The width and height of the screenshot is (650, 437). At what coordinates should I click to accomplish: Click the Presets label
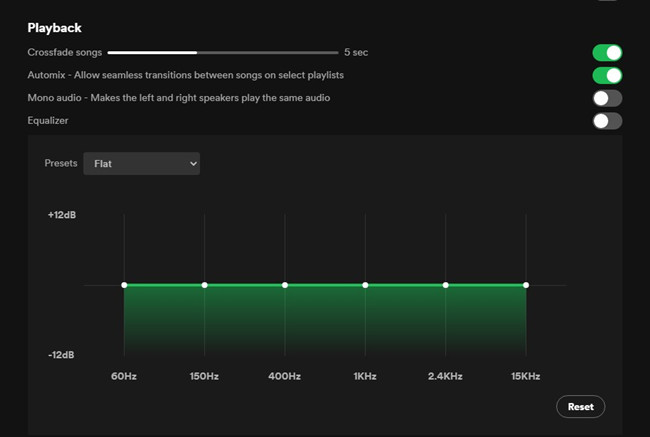click(61, 163)
